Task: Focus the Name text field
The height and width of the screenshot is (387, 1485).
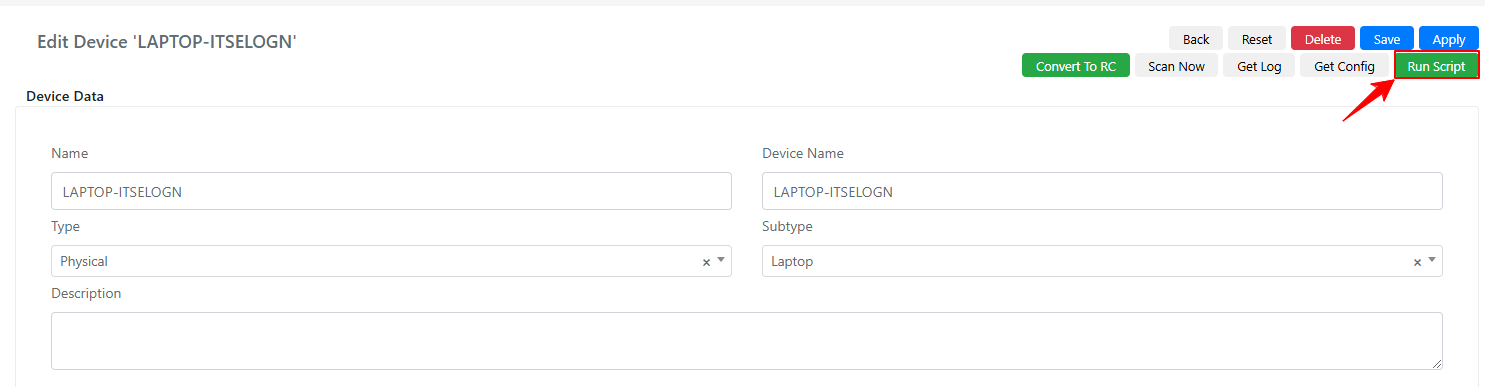Action: point(391,191)
